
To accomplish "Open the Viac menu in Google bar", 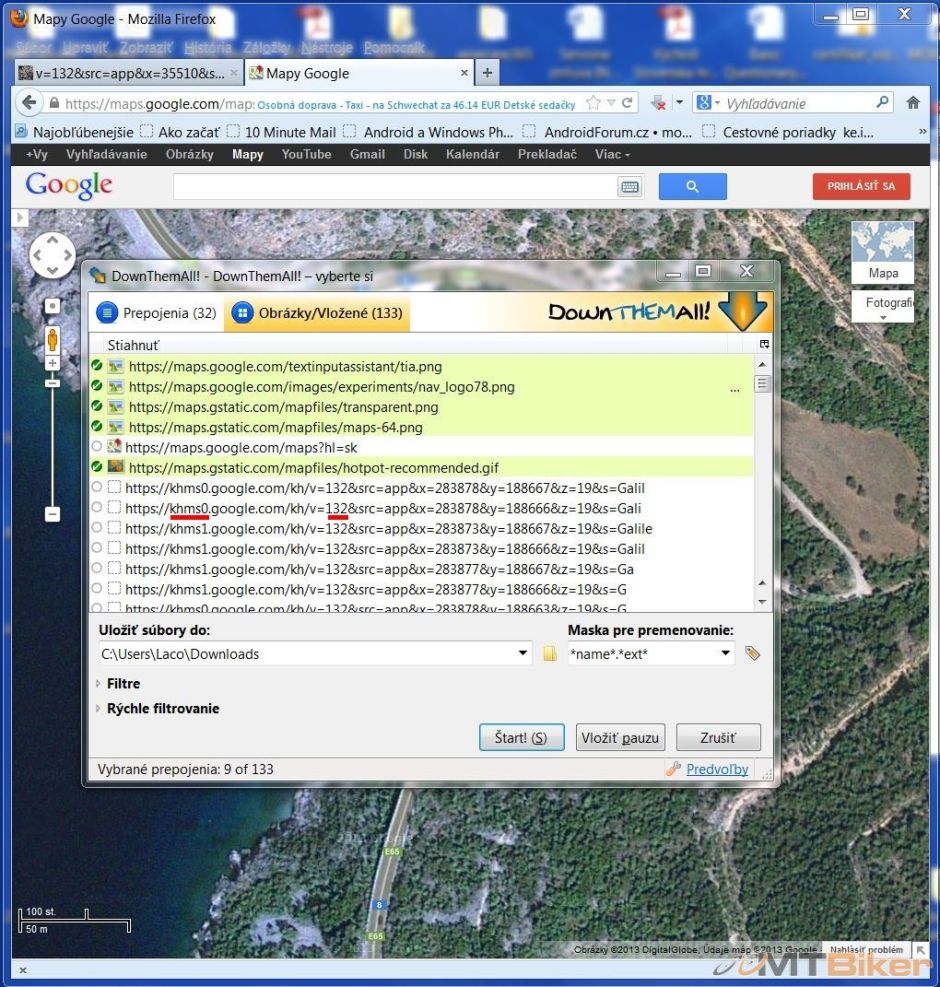I will click(612, 154).
